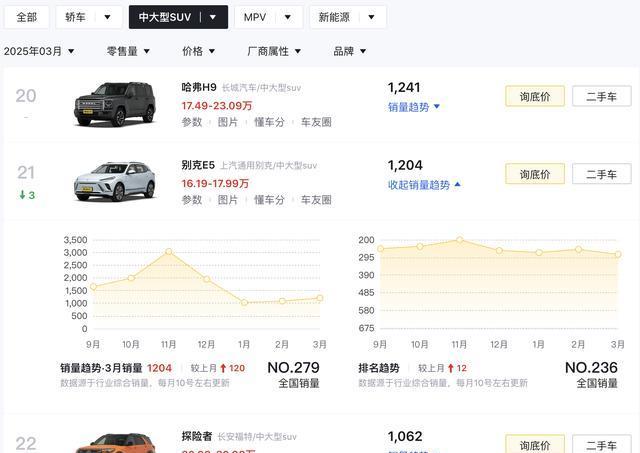Image resolution: width=640 pixels, height=453 pixels.
Task: Expand 销量趋势 for 哈弗H9
Action: point(414,107)
